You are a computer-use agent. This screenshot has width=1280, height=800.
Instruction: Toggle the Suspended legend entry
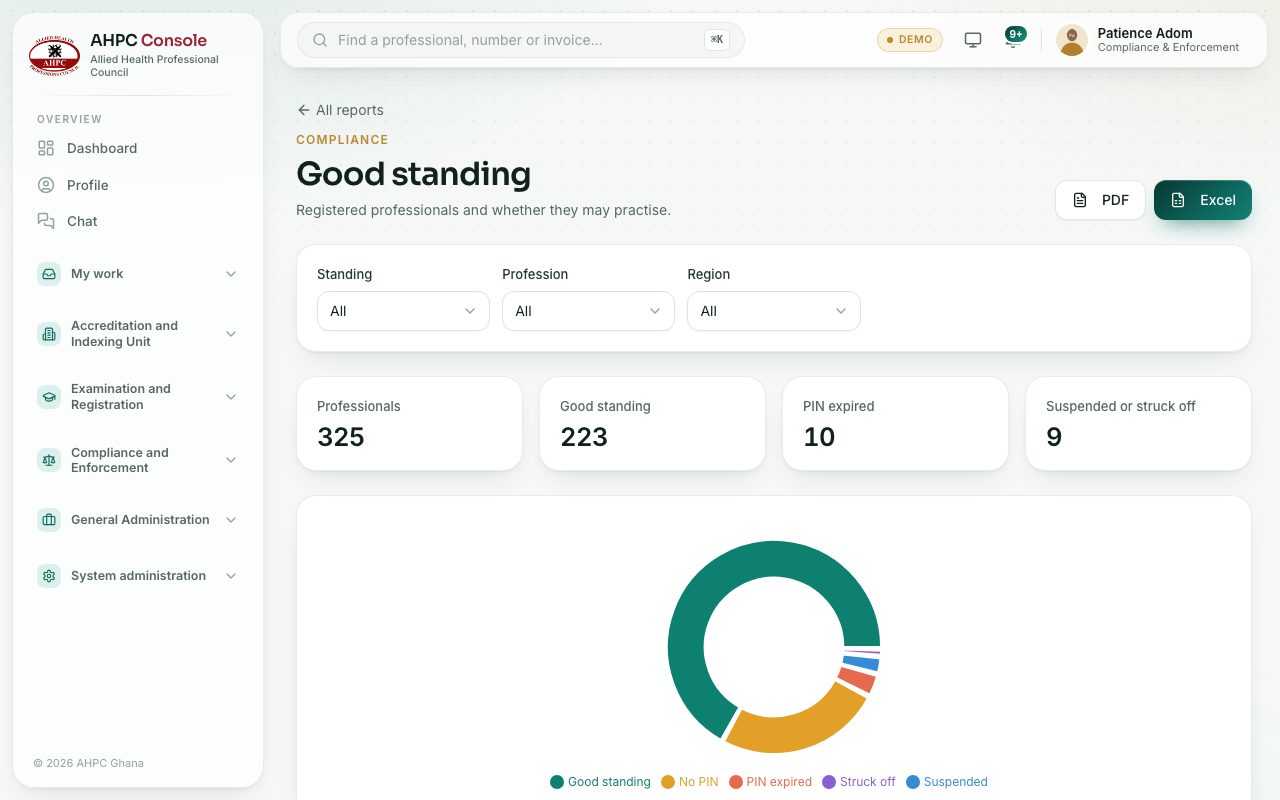coord(947,782)
